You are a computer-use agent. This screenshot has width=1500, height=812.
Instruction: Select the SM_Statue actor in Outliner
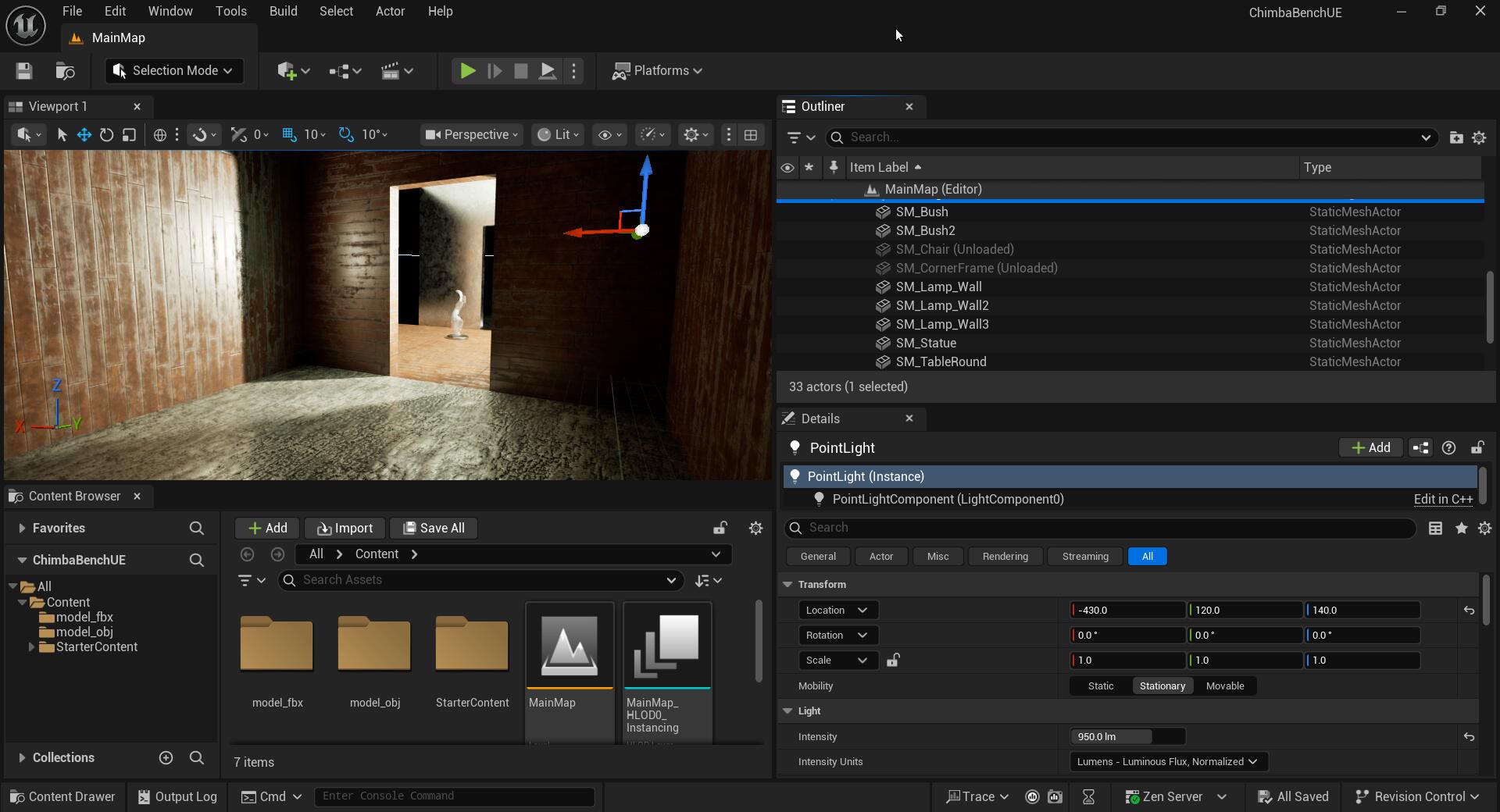(926, 344)
